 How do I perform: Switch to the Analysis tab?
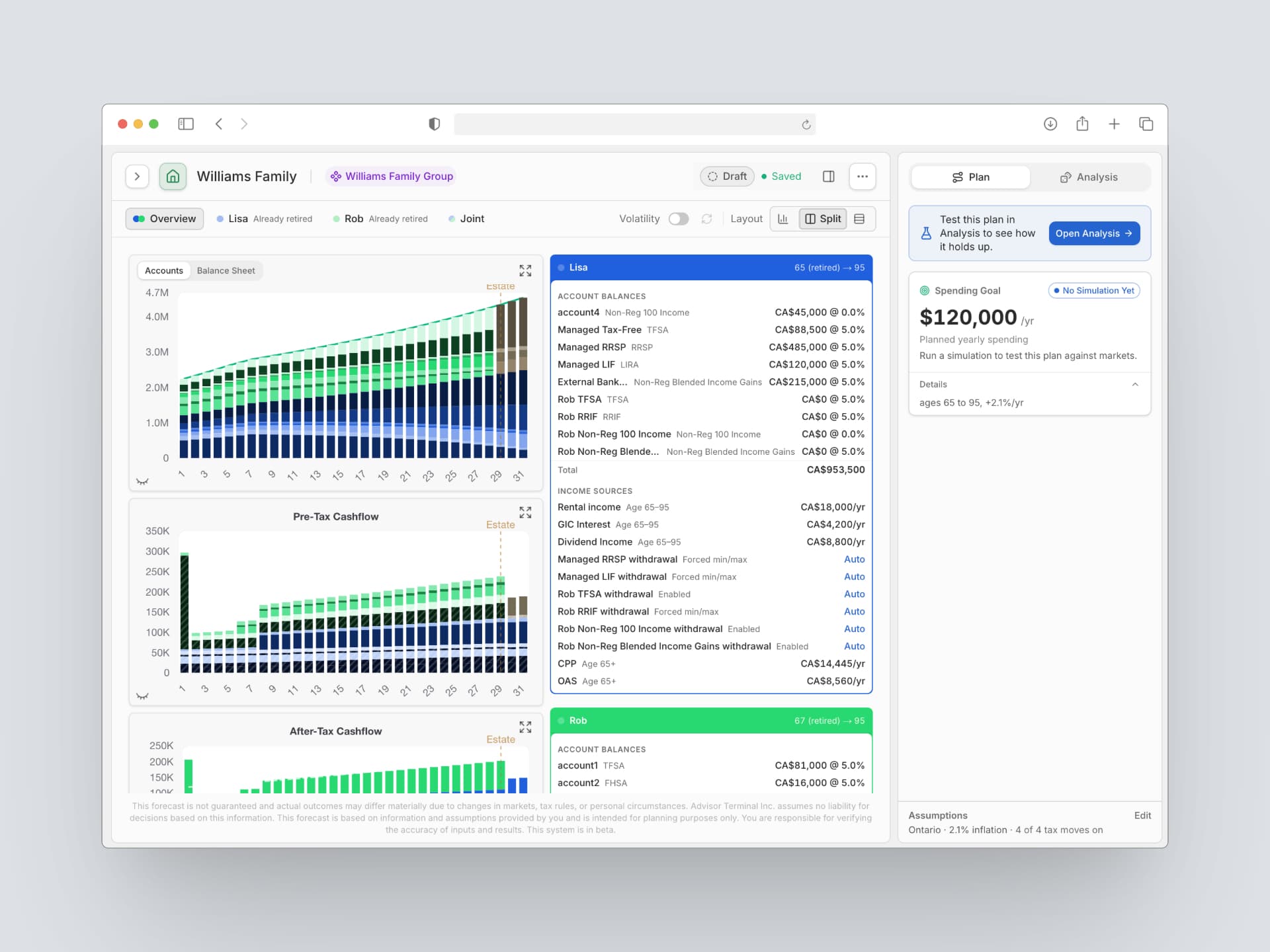point(1089,177)
